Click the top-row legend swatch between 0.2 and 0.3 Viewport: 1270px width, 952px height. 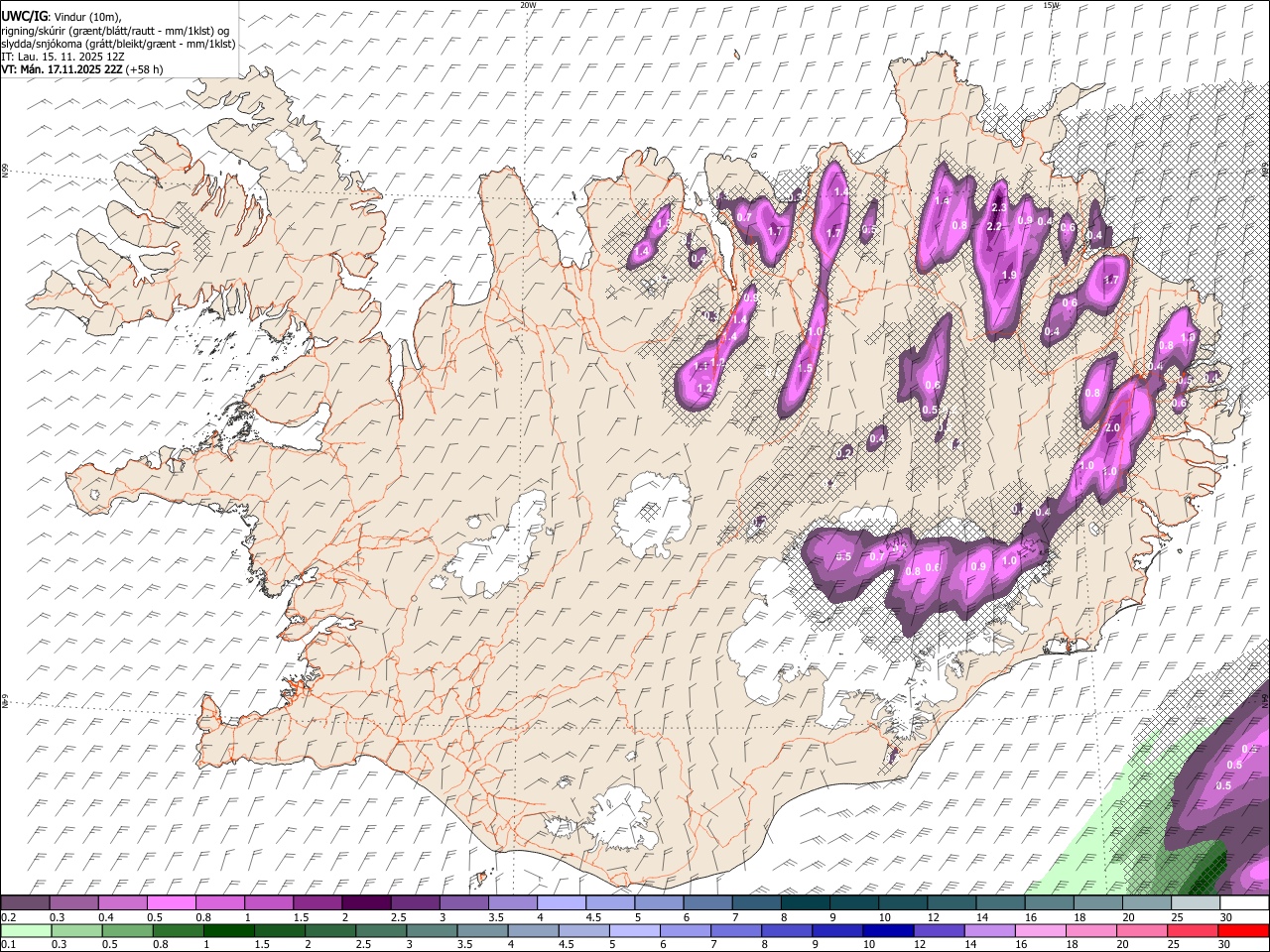pyautogui.click(x=25, y=903)
